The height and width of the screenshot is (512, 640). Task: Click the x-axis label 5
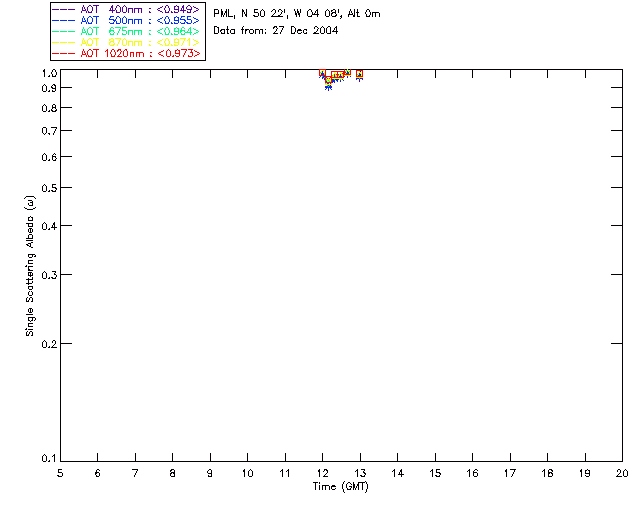(60, 473)
